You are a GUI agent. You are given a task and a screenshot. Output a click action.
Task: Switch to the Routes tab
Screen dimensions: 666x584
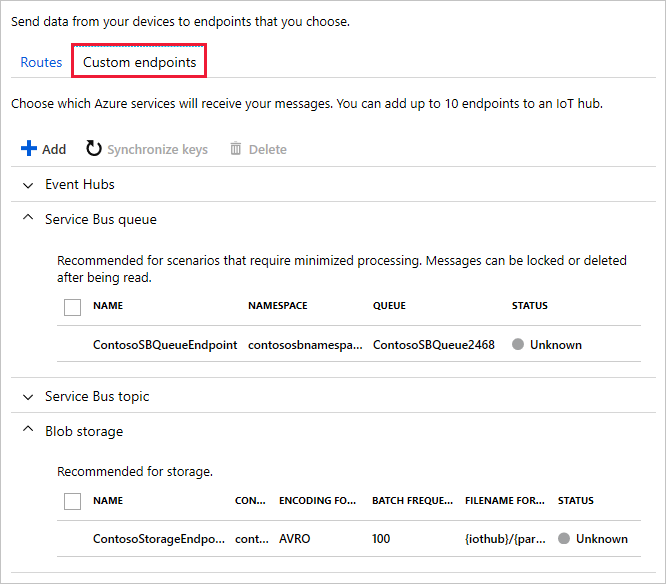coord(41,62)
